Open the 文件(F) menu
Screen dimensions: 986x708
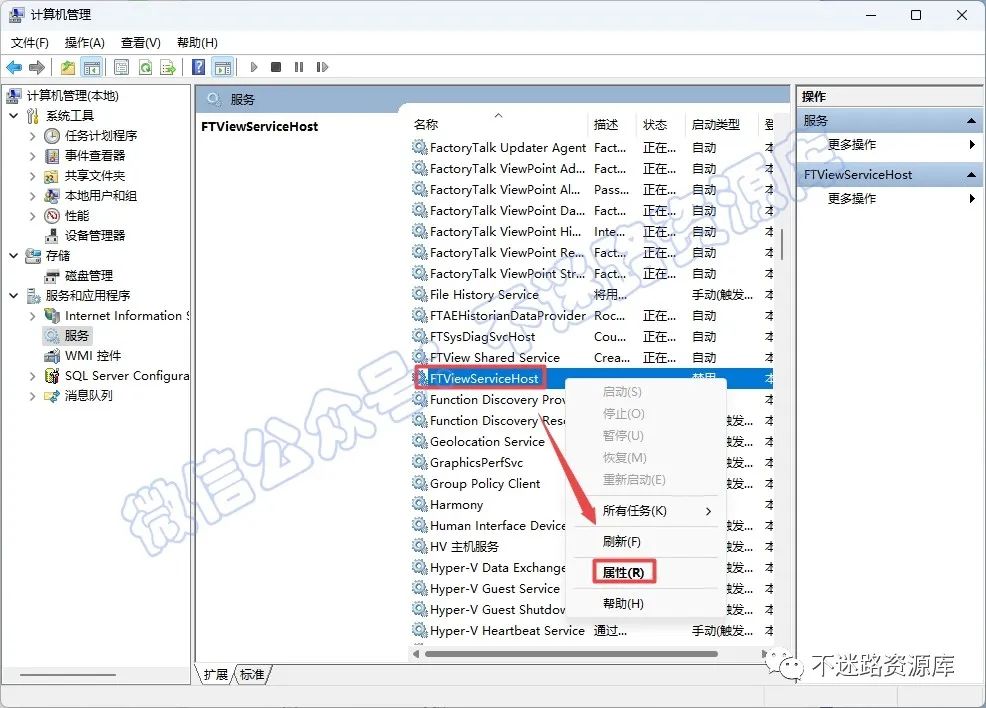click(30, 43)
